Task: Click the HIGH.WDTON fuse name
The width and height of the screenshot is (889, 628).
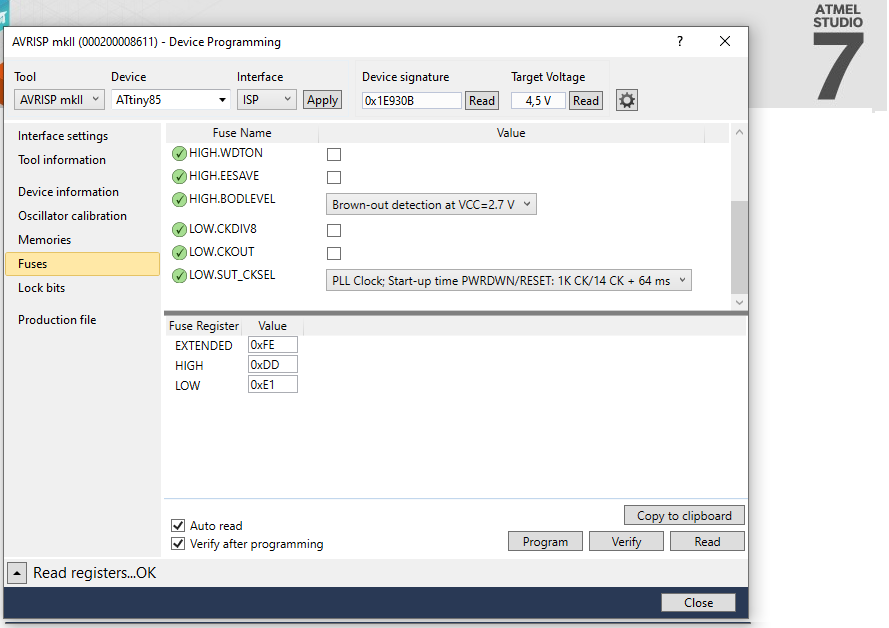Action: click(x=226, y=153)
